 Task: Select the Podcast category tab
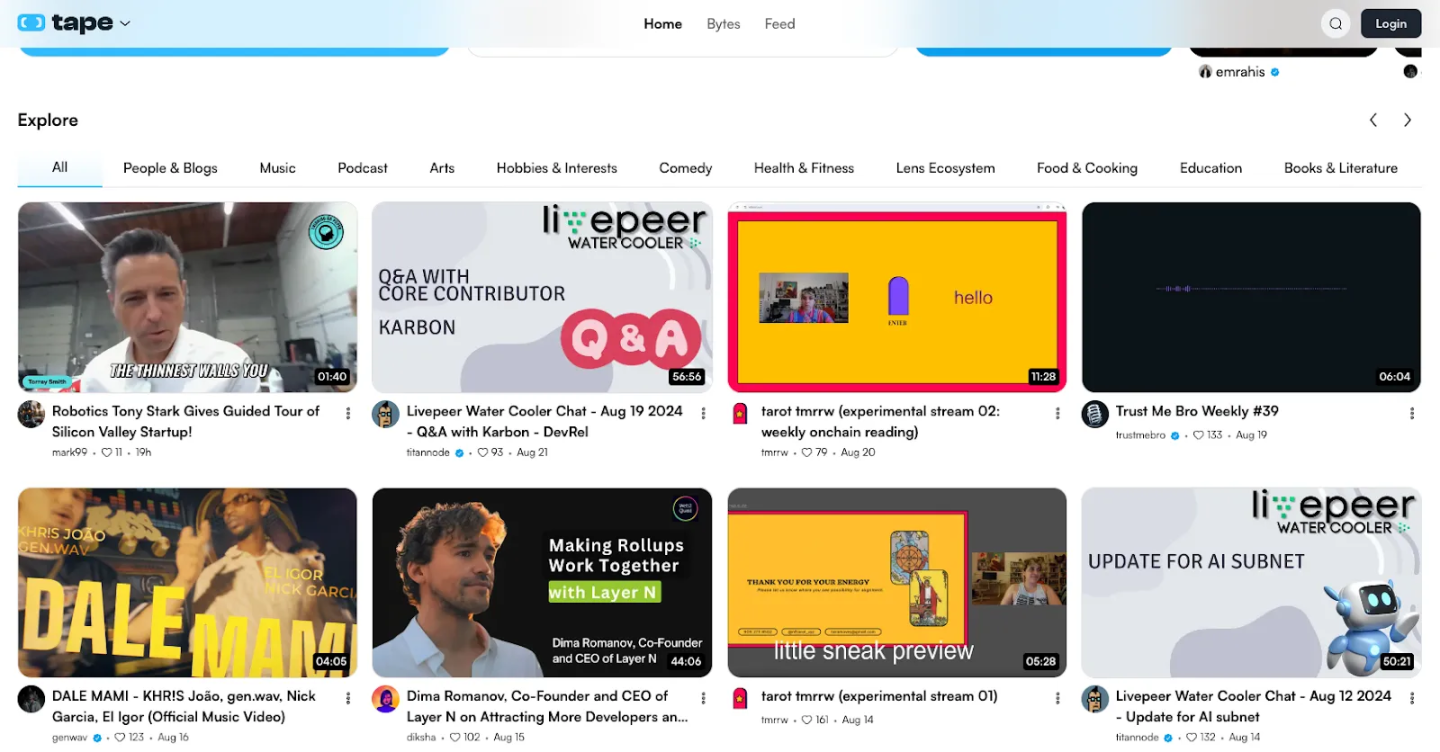(x=363, y=168)
